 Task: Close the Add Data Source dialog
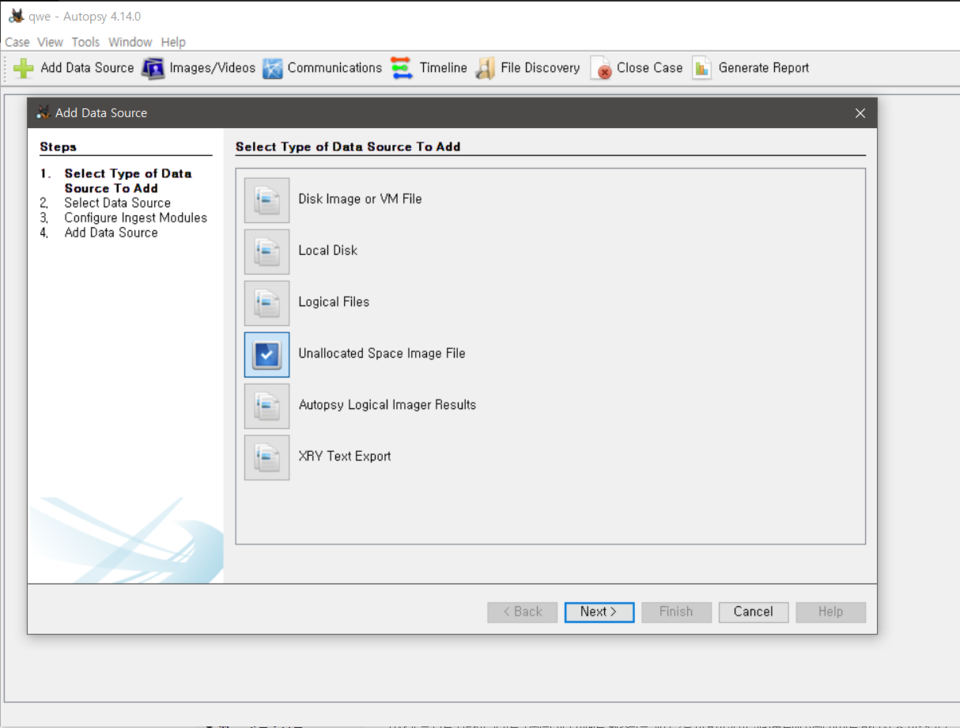point(860,113)
